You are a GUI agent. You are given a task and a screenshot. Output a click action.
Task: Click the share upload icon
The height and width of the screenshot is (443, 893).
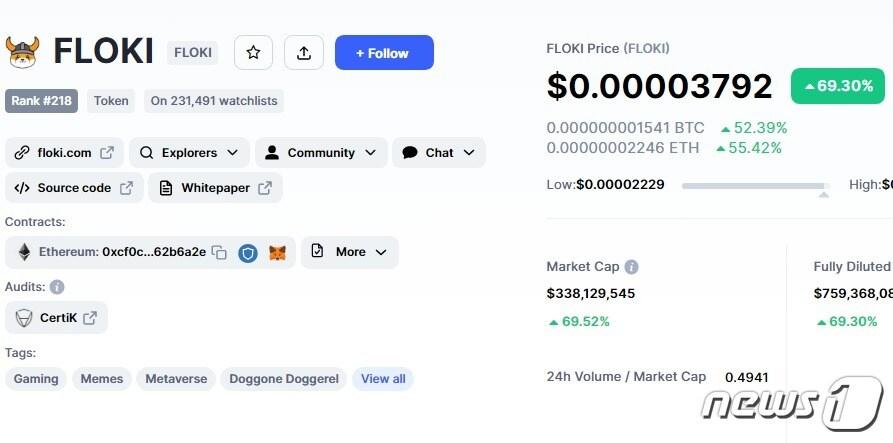[x=304, y=53]
